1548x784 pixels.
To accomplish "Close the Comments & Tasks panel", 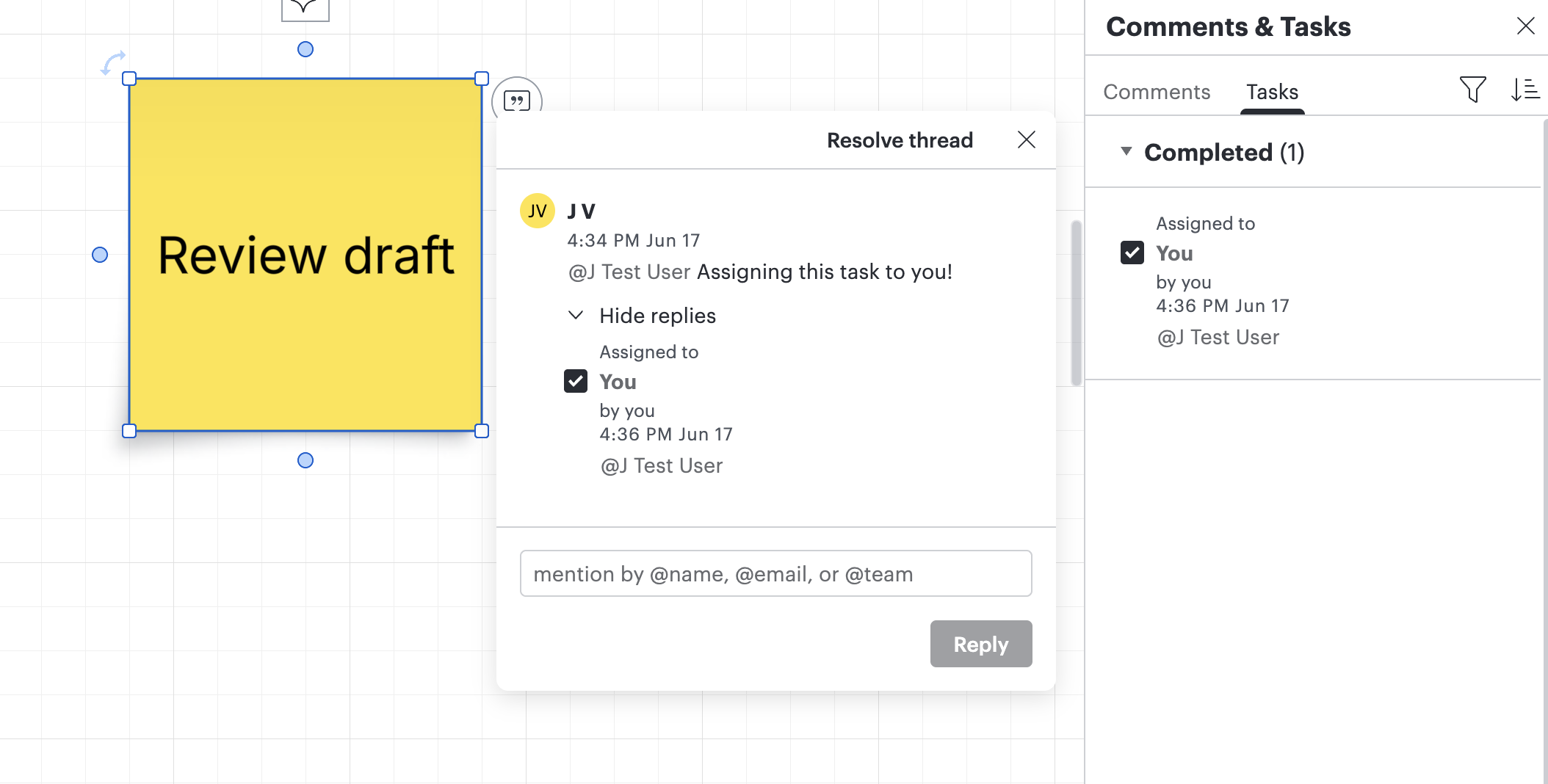I will (x=1525, y=26).
